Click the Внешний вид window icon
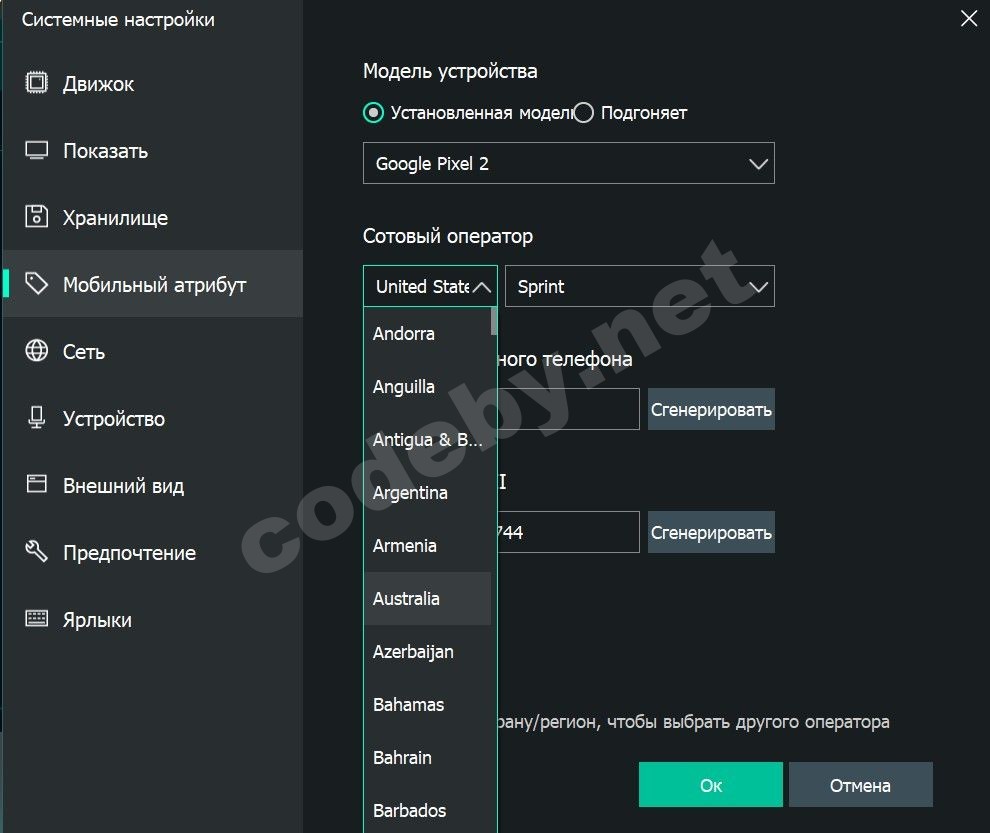 click(x=37, y=485)
